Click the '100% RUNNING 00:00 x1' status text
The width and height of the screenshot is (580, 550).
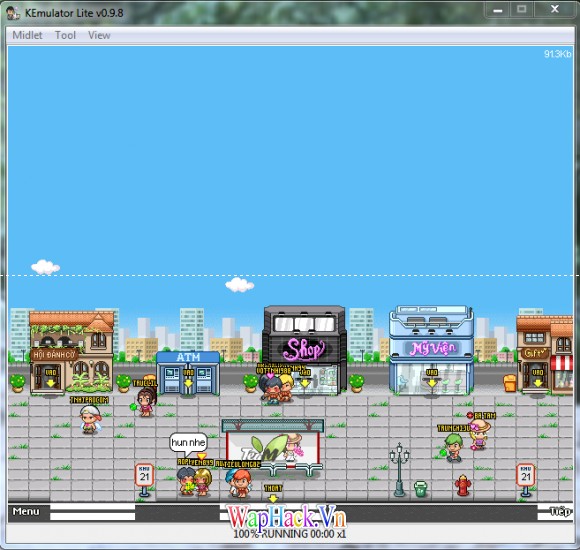[x=290, y=534]
